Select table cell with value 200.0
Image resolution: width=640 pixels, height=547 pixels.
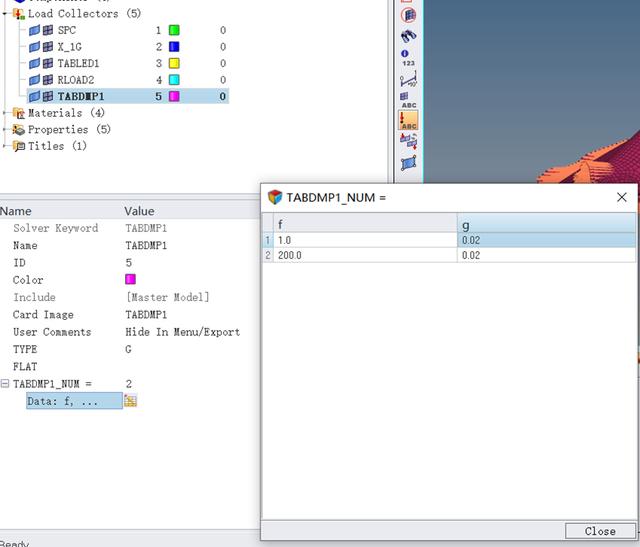[365, 255]
